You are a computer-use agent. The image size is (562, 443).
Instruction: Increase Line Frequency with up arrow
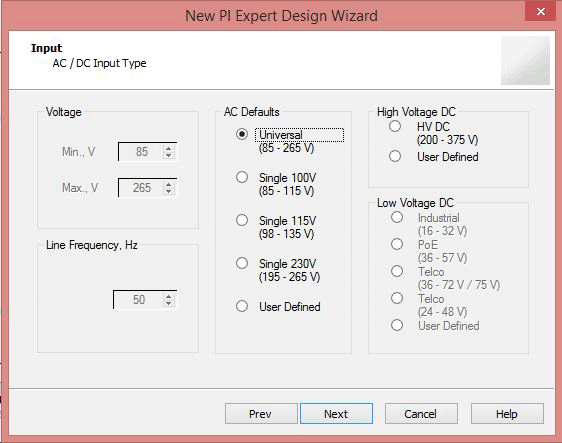(x=169, y=296)
